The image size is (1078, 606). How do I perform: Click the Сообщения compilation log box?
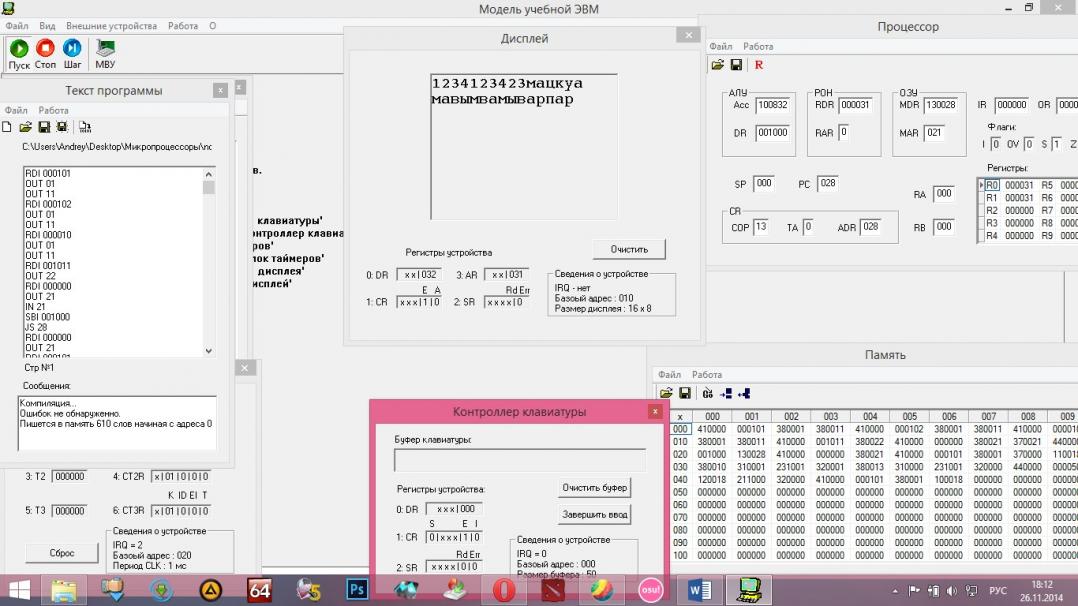coord(117,423)
